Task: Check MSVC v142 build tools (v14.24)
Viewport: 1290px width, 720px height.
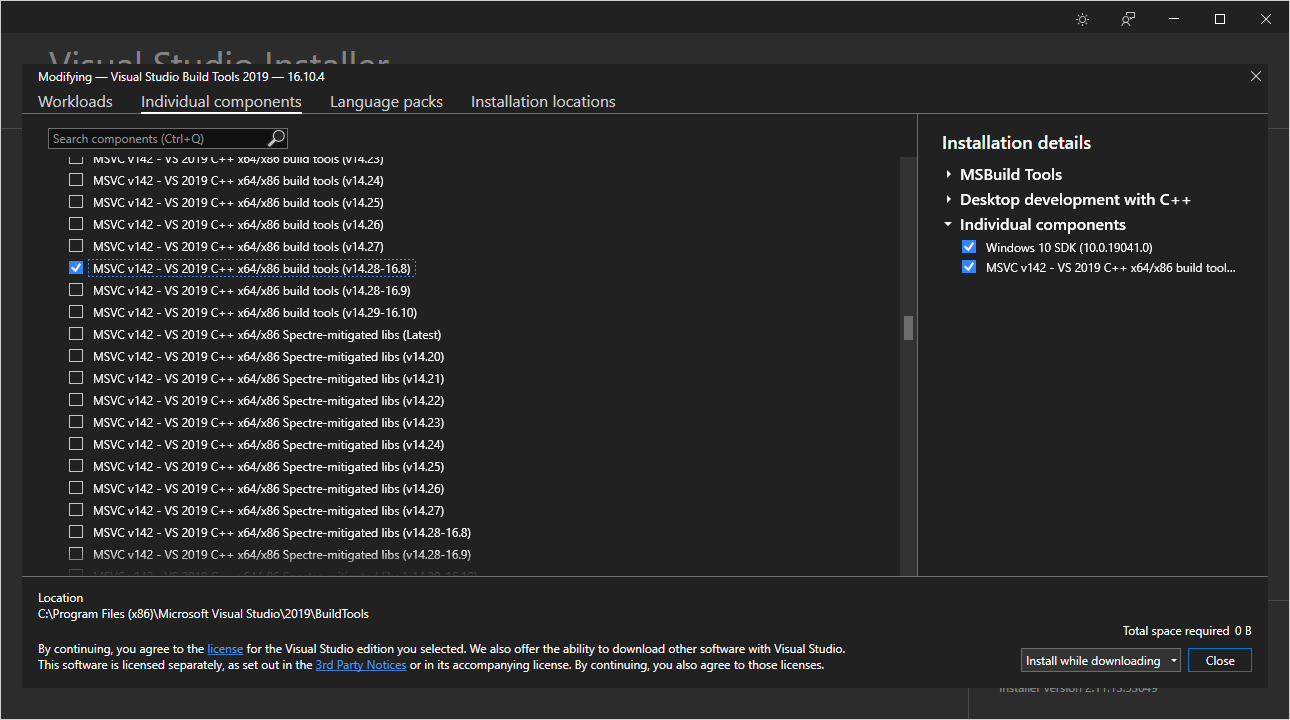Action: (x=76, y=180)
